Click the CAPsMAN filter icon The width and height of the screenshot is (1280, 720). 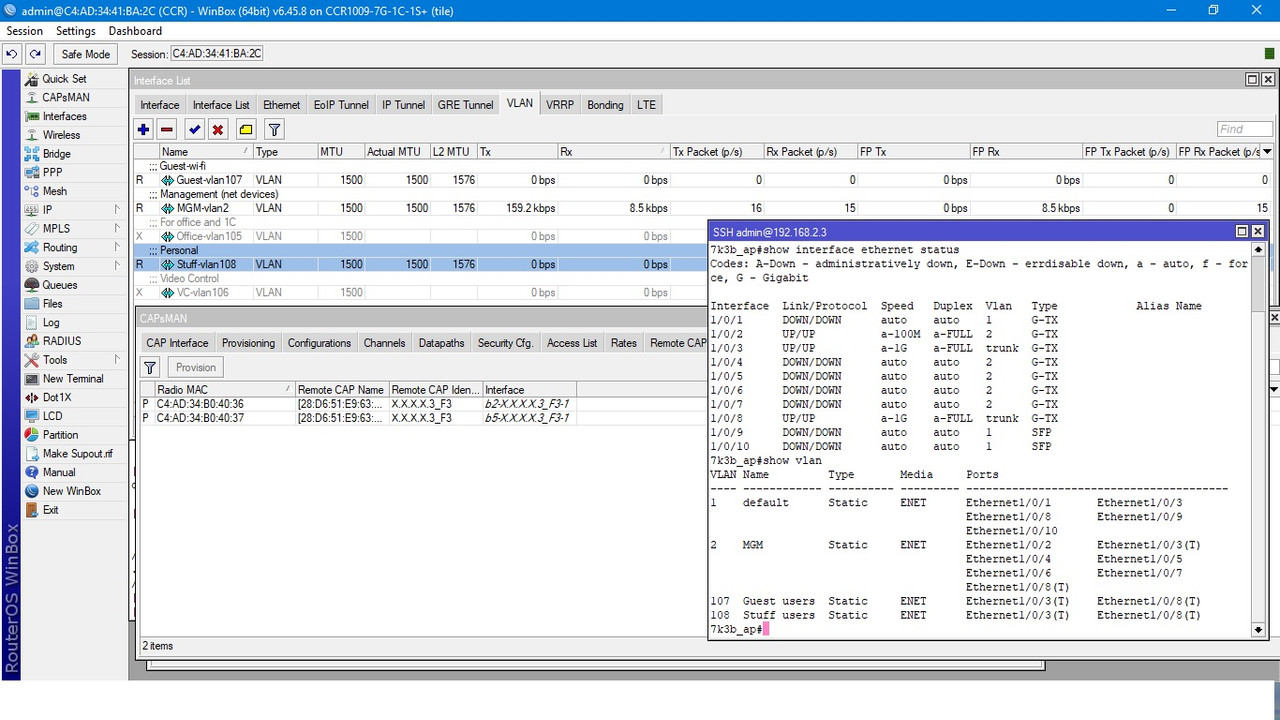tap(150, 367)
